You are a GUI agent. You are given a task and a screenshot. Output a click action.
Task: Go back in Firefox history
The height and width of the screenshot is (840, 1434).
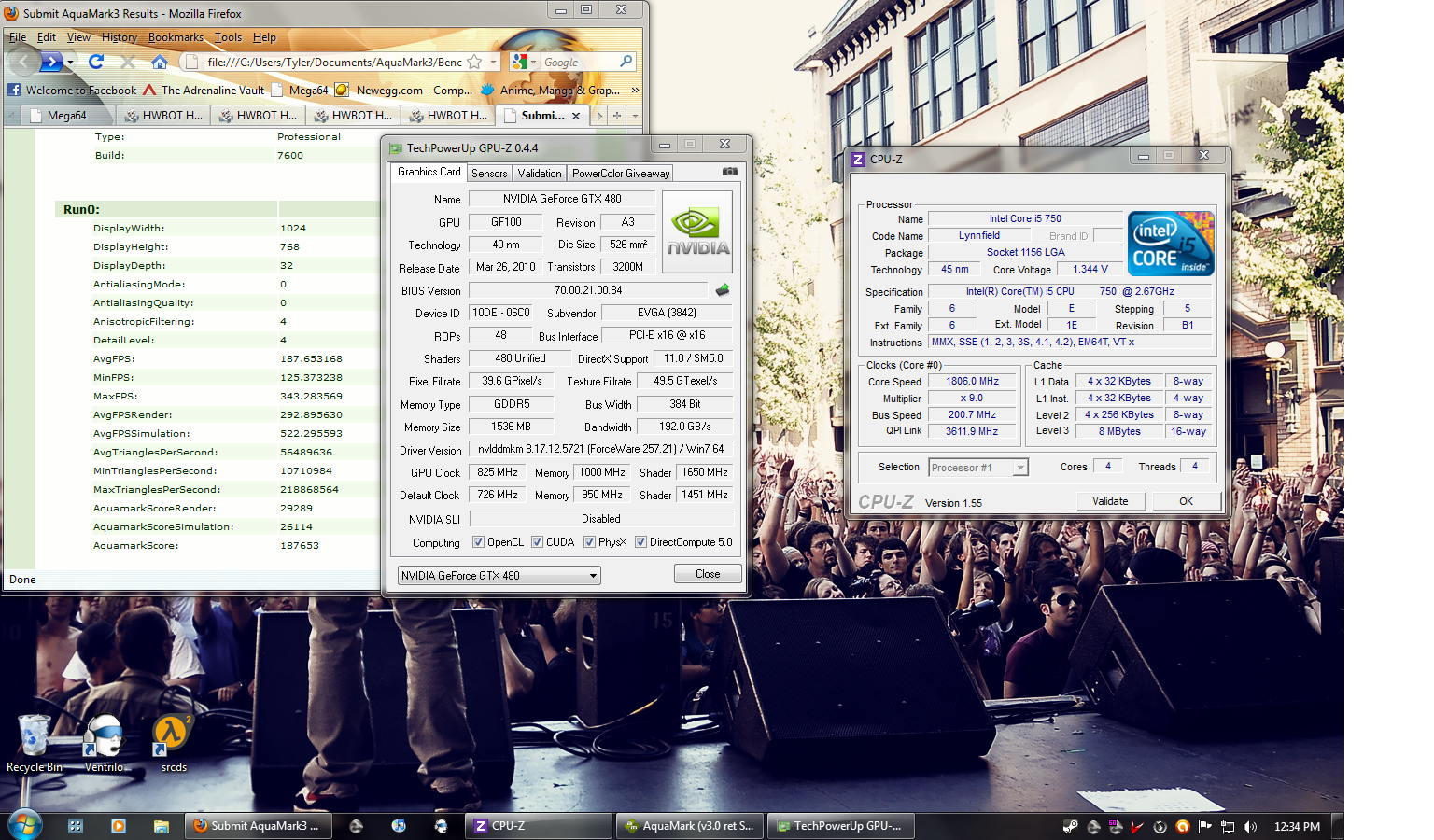[23, 62]
